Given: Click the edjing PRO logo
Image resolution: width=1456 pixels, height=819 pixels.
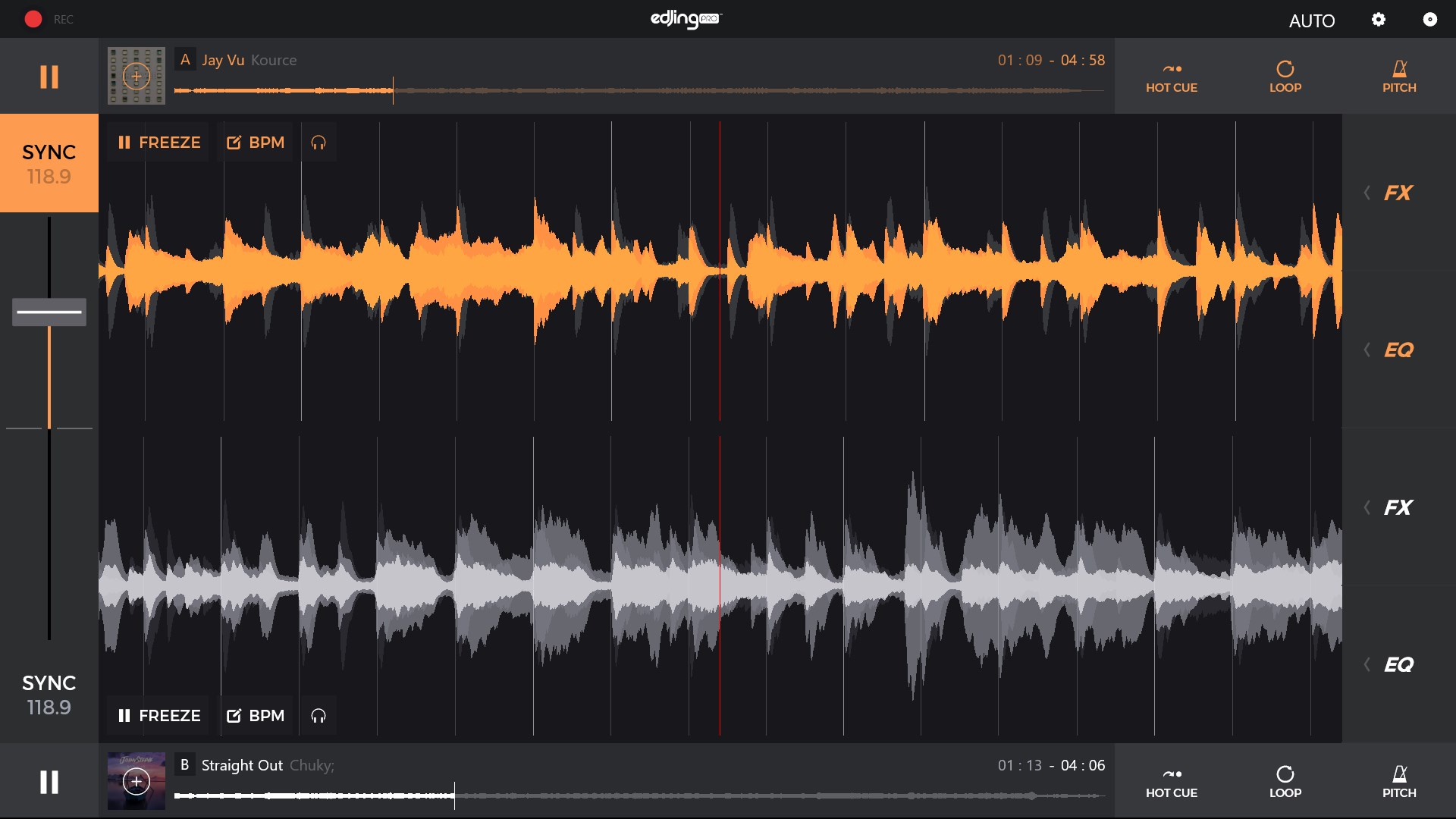Looking at the screenshot, I should pos(686,19).
